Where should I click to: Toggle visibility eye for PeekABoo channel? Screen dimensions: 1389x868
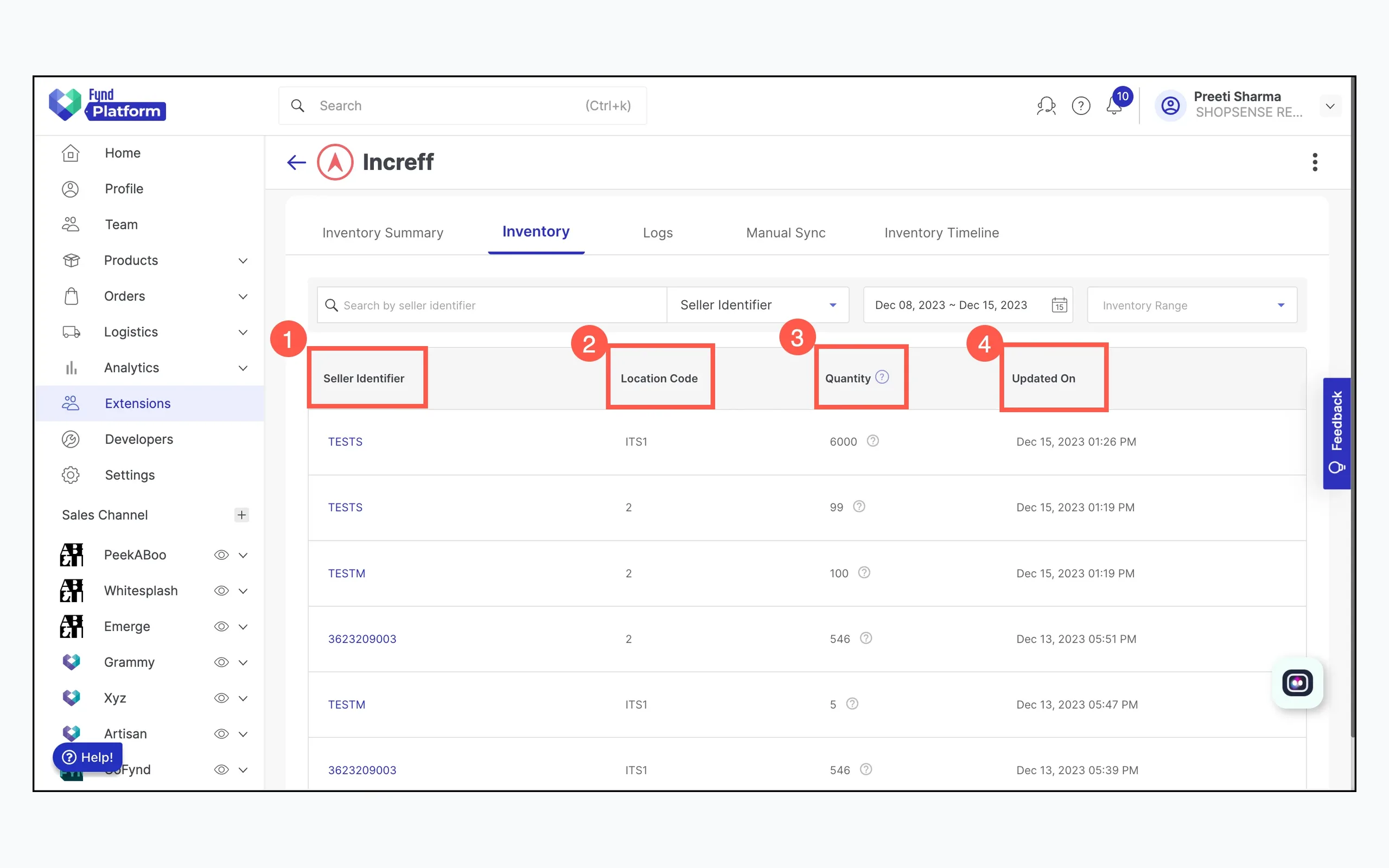point(221,555)
